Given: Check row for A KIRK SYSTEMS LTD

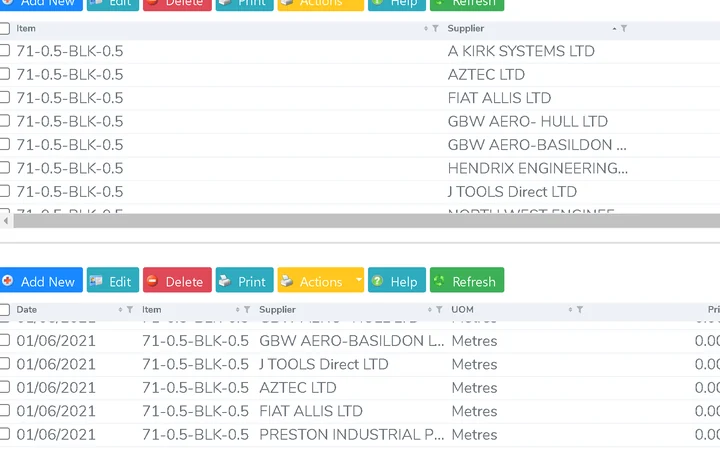Looking at the screenshot, I should 5,51.
